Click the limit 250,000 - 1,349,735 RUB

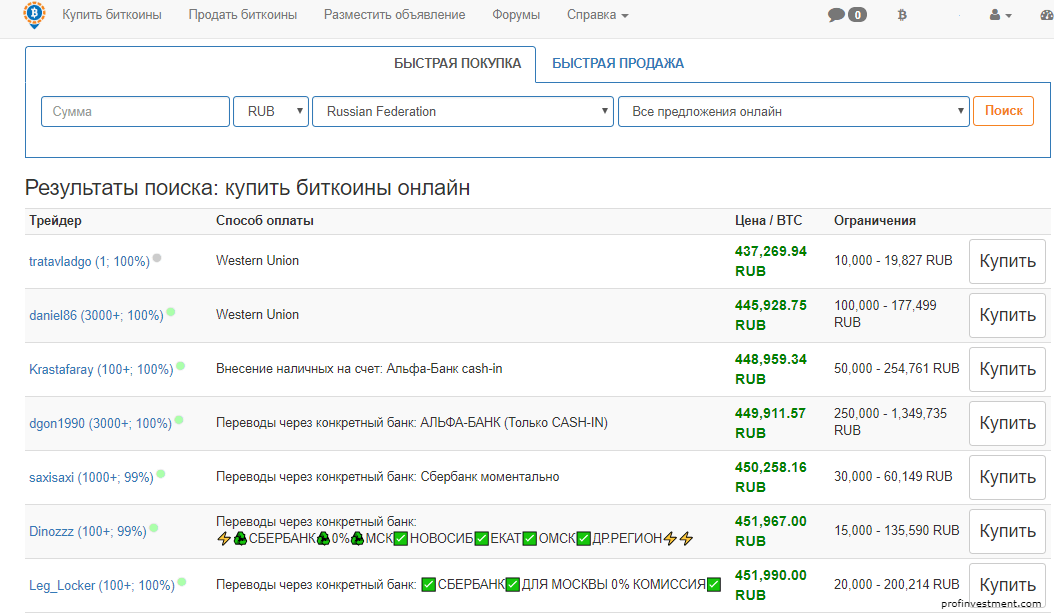point(890,421)
